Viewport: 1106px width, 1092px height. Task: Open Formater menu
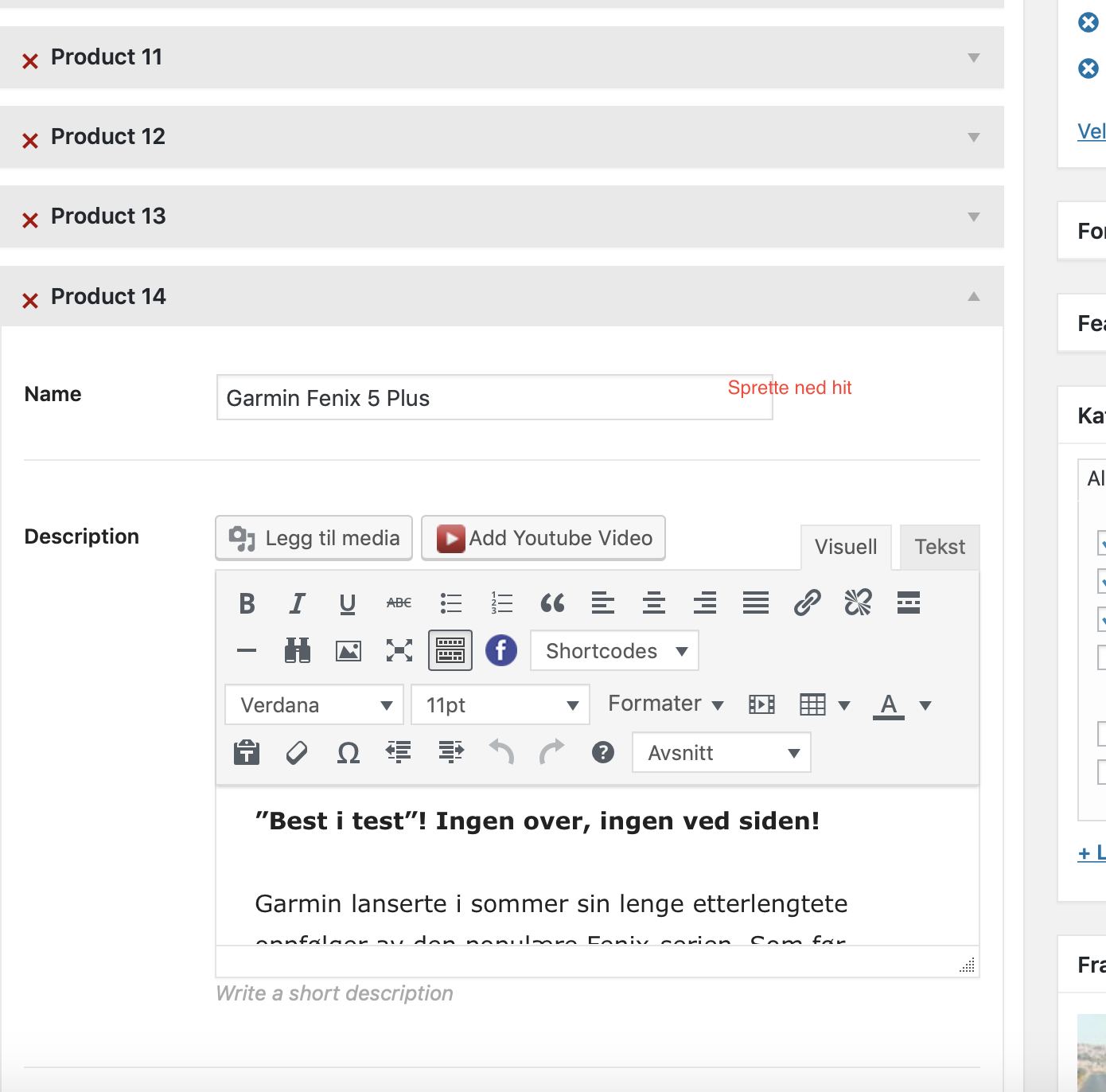click(x=665, y=704)
